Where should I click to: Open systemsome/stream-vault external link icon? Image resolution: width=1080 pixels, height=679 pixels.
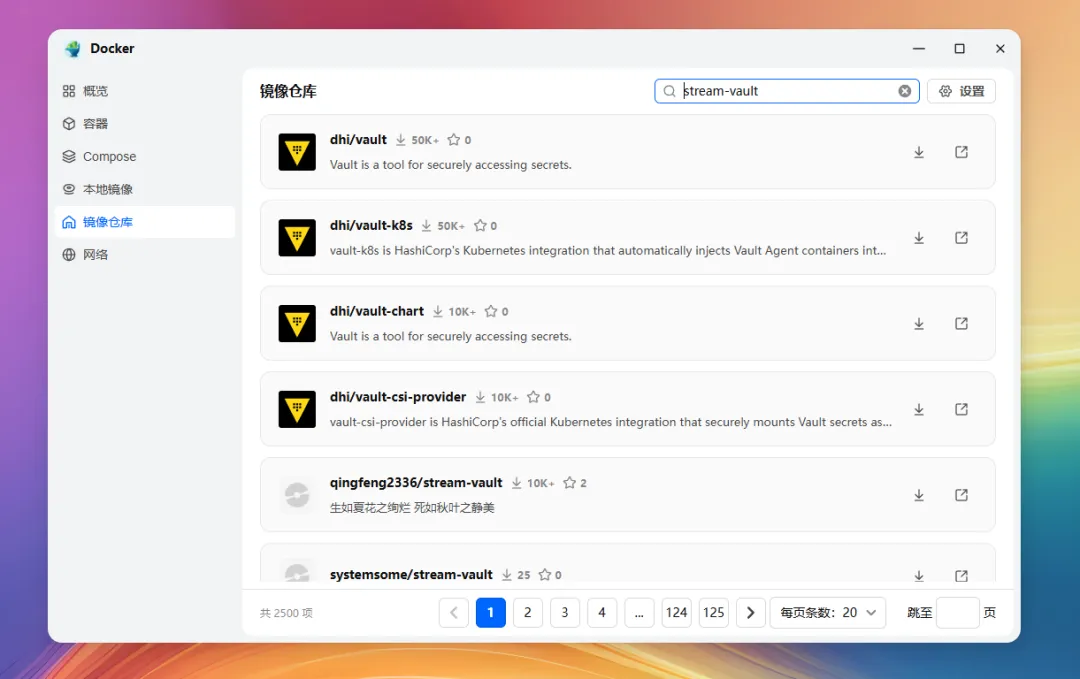962,576
